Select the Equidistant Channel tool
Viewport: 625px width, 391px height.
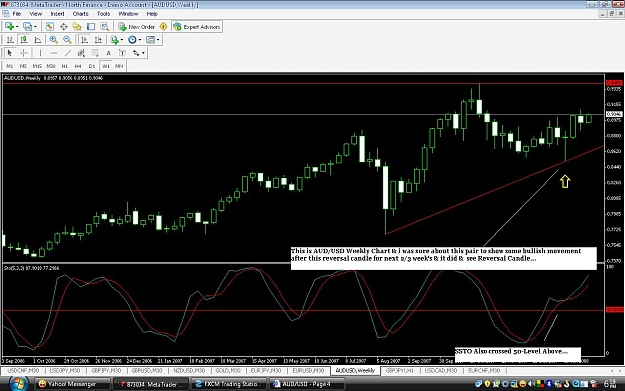pyautogui.click(x=81, y=53)
